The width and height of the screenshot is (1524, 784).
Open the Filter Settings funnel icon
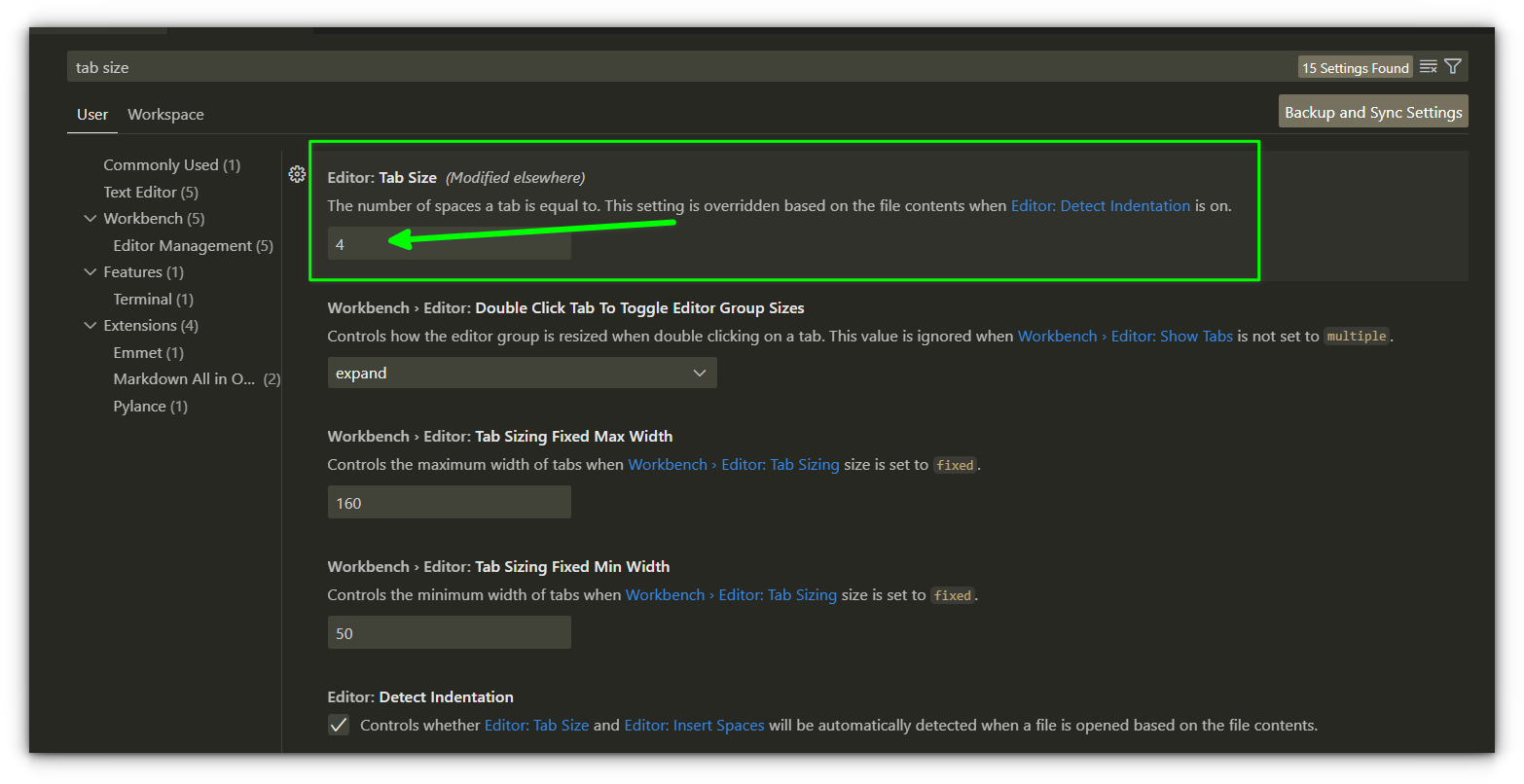pyautogui.click(x=1453, y=66)
